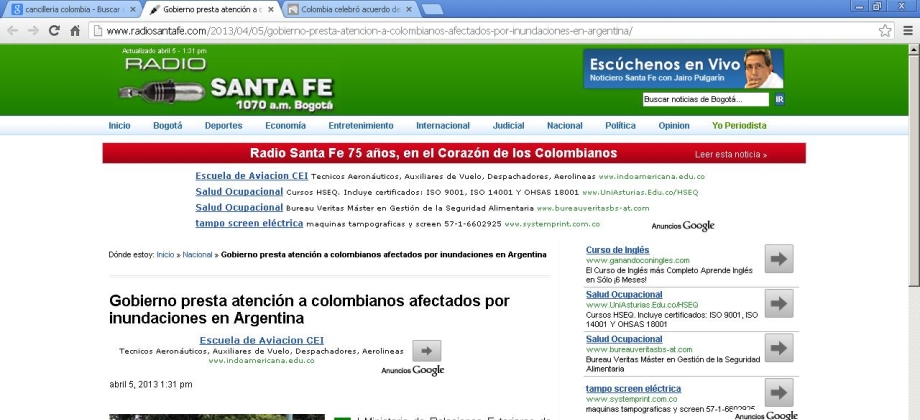The image size is (920, 420).
Task: Switch to the 'cancilleria colombia - Buscar' tab
Action: coord(73,9)
